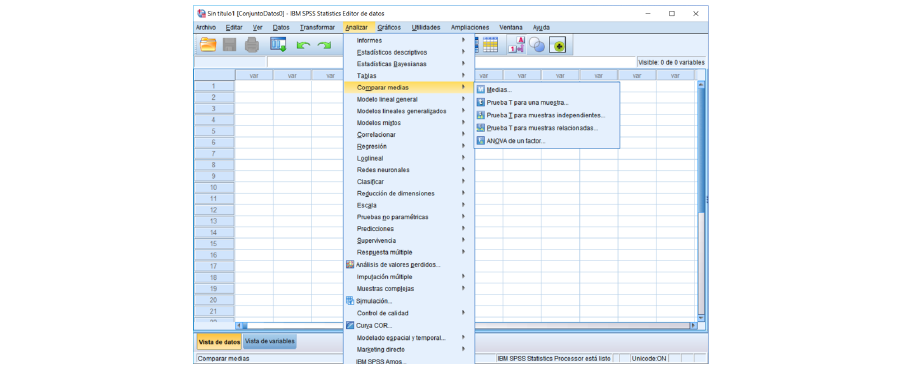This screenshot has width=900, height=371.
Task: Expand the Informes submenu arrow
Action: (463, 40)
